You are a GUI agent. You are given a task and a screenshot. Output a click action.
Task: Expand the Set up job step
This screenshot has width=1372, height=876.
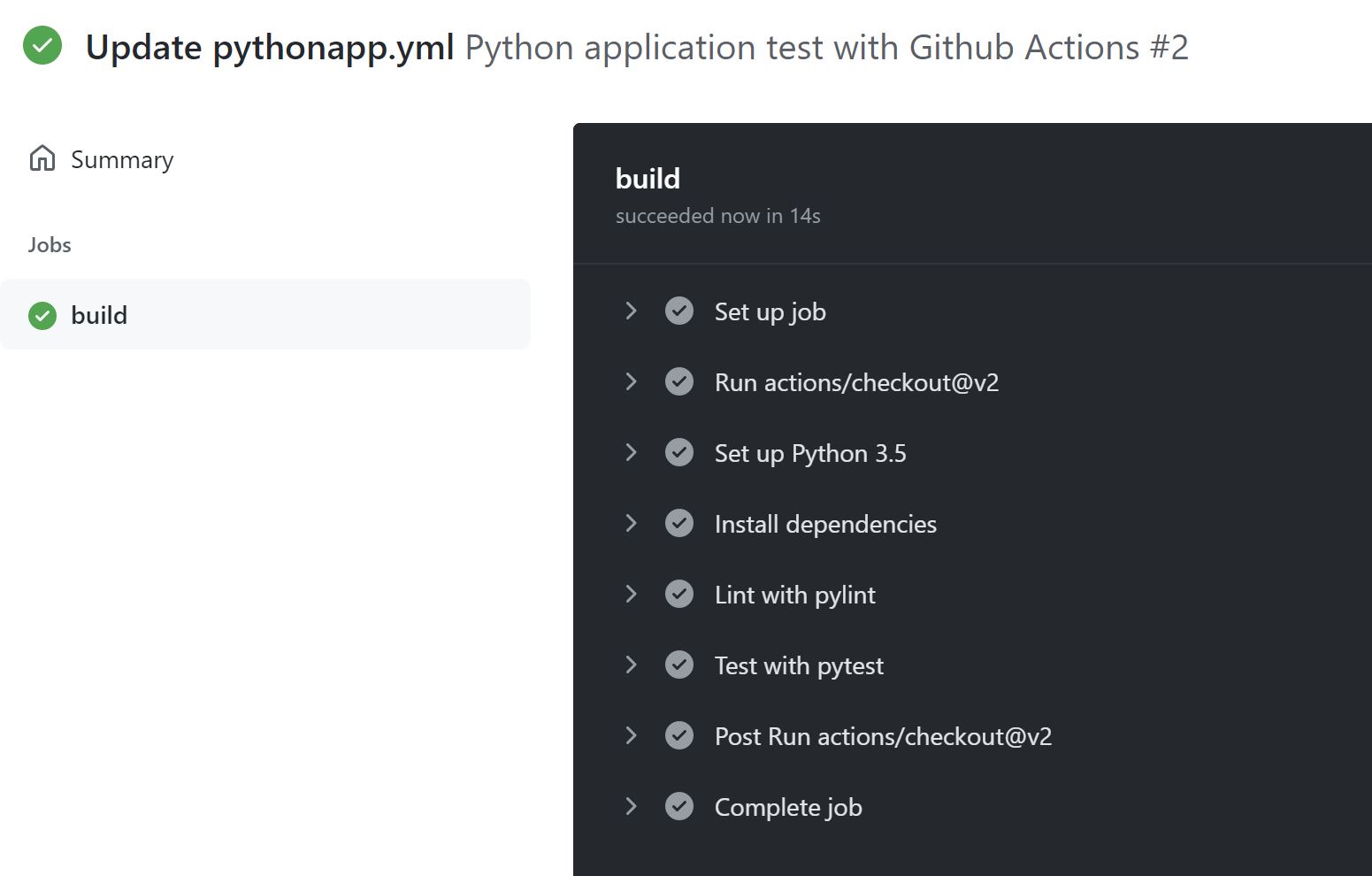[631, 311]
